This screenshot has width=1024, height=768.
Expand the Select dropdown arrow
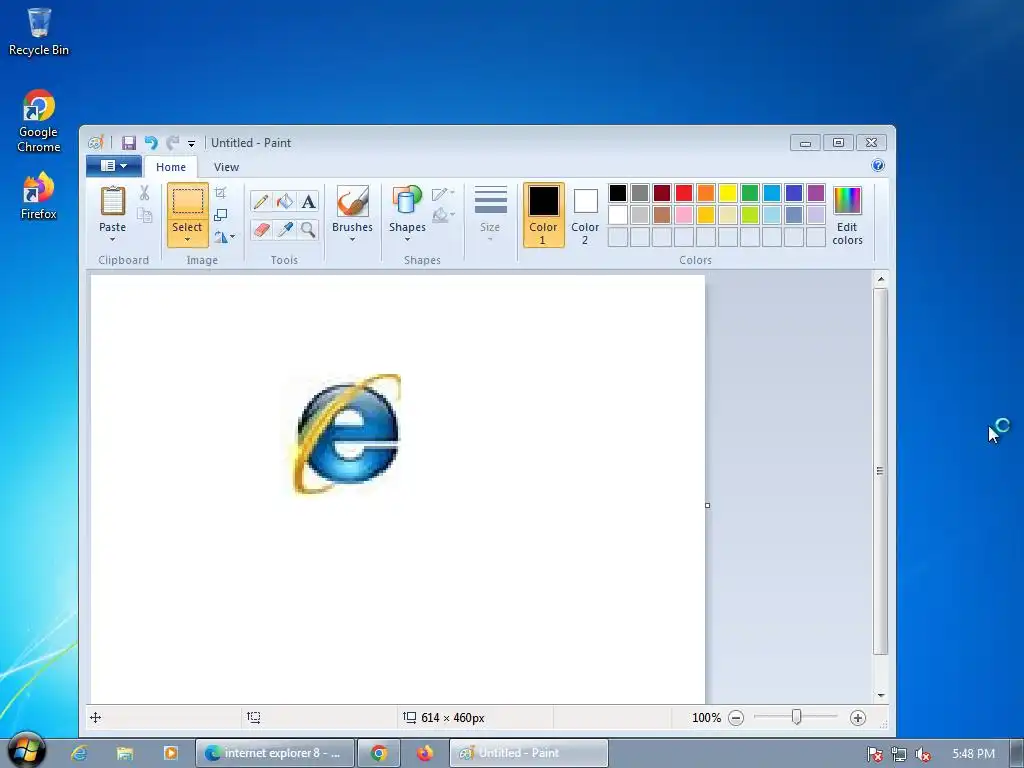187,239
